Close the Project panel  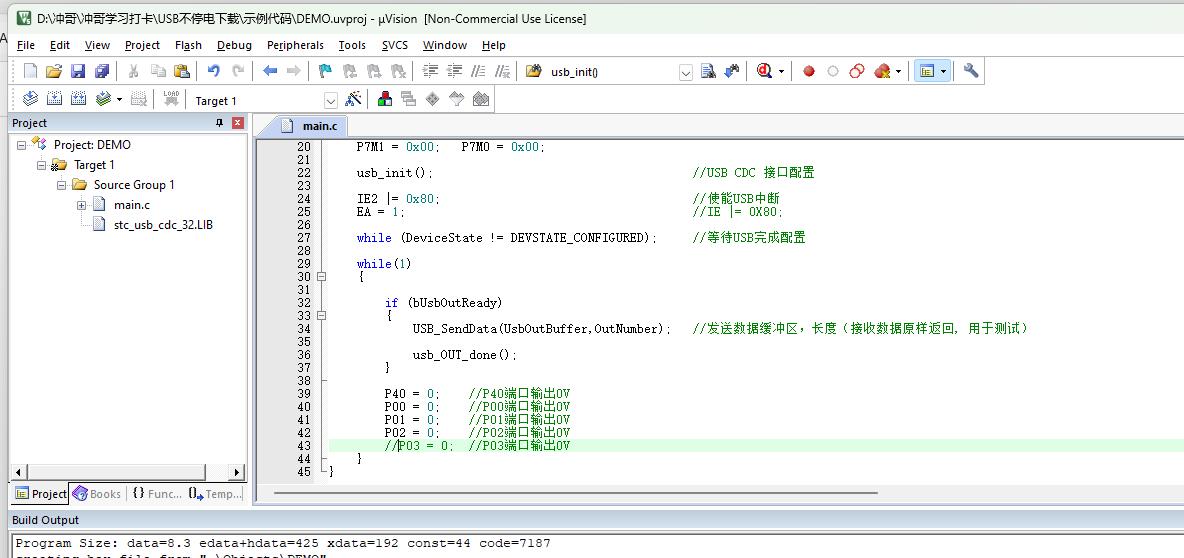[238, 123]
